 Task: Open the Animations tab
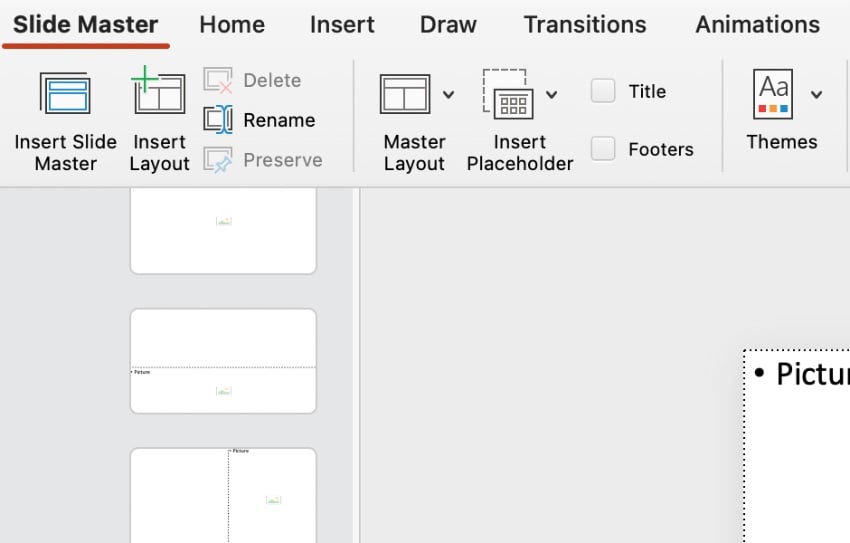click(757, 25)
